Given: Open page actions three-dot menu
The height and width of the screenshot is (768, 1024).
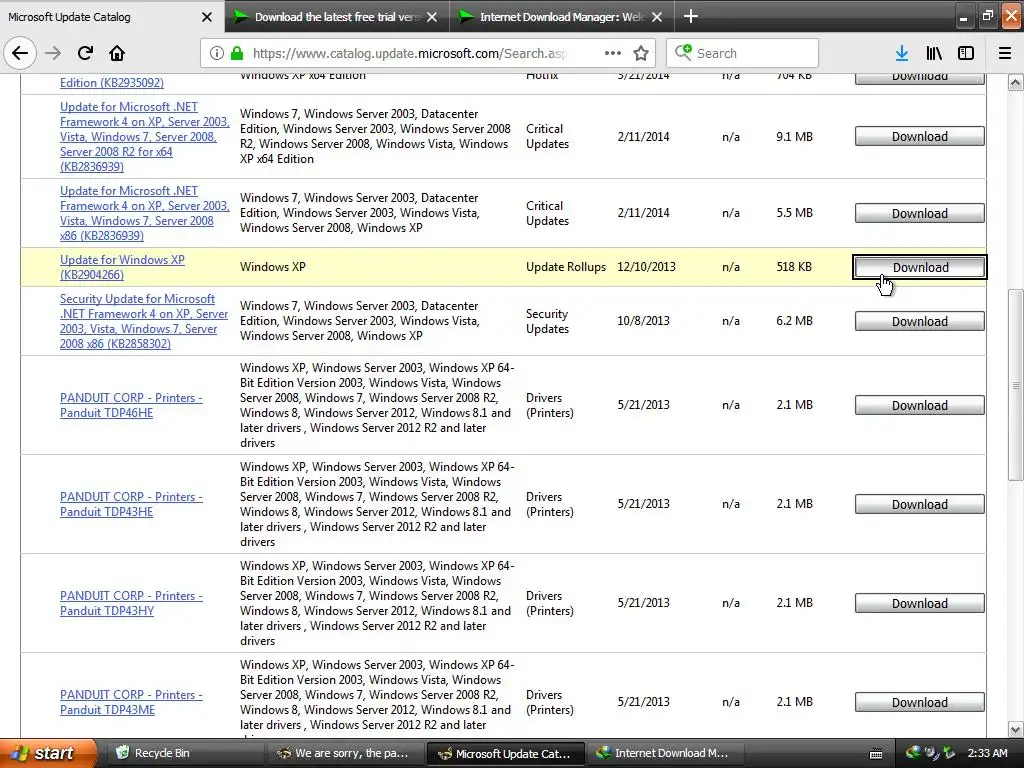Looking at the screenshot, I should [x=613, y=53].
